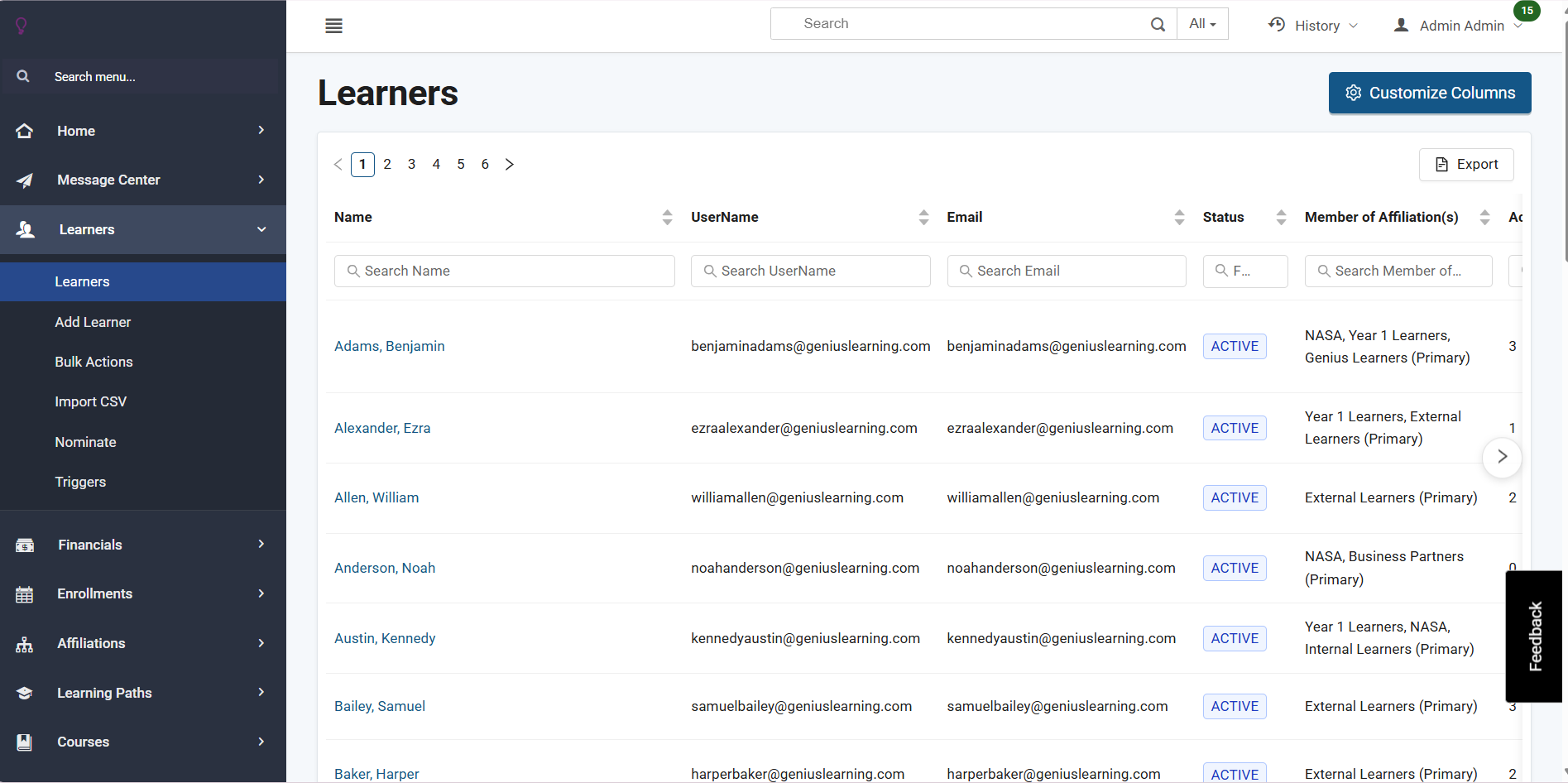Click the Enrollments calendar icon
Screen dimensions: 1568x783
click(x=25, y=594)
